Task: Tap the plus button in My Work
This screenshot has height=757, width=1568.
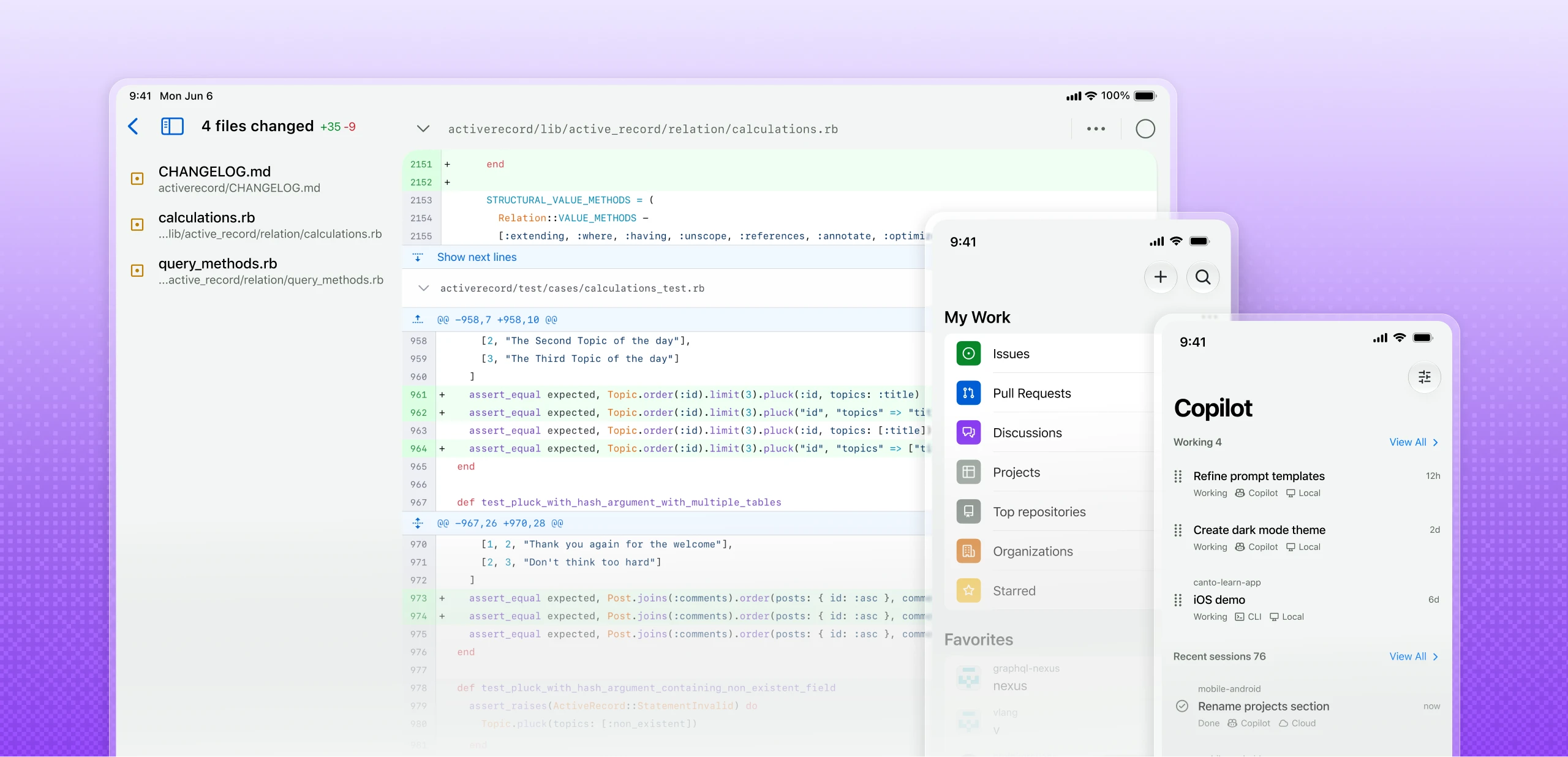Action: (1160, 277)
